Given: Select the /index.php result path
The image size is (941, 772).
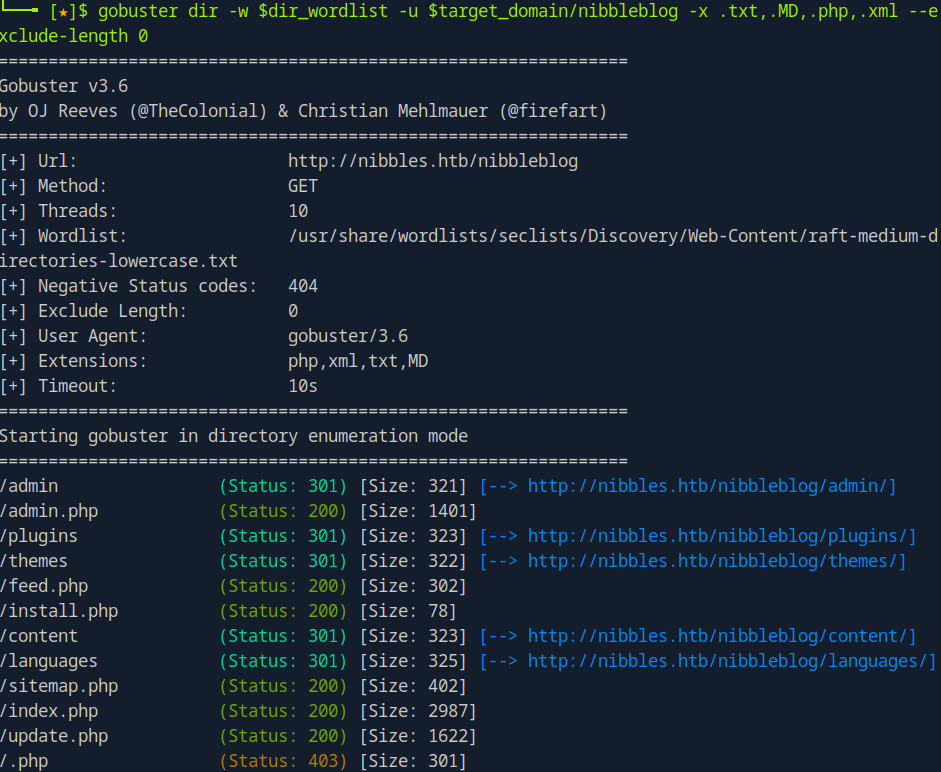Looking at the screenshot, I should [49, 711].
